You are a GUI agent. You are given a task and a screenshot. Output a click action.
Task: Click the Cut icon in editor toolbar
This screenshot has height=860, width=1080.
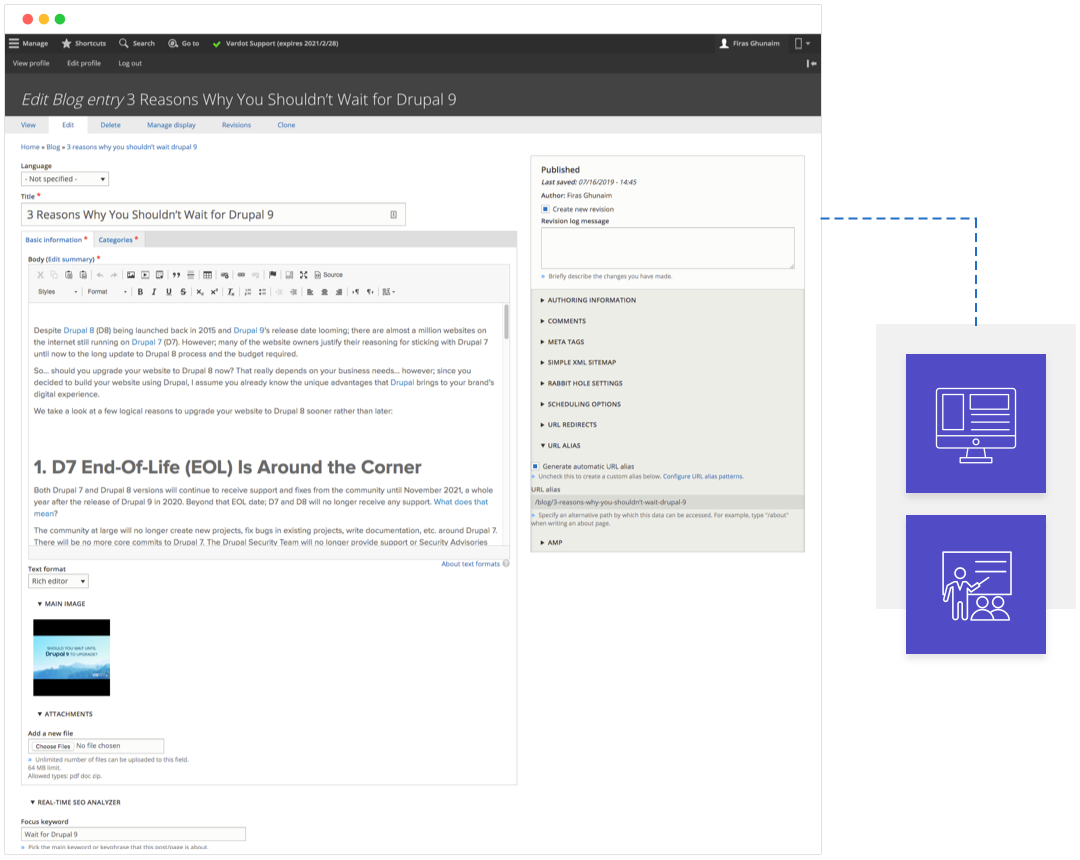[40, 275]
